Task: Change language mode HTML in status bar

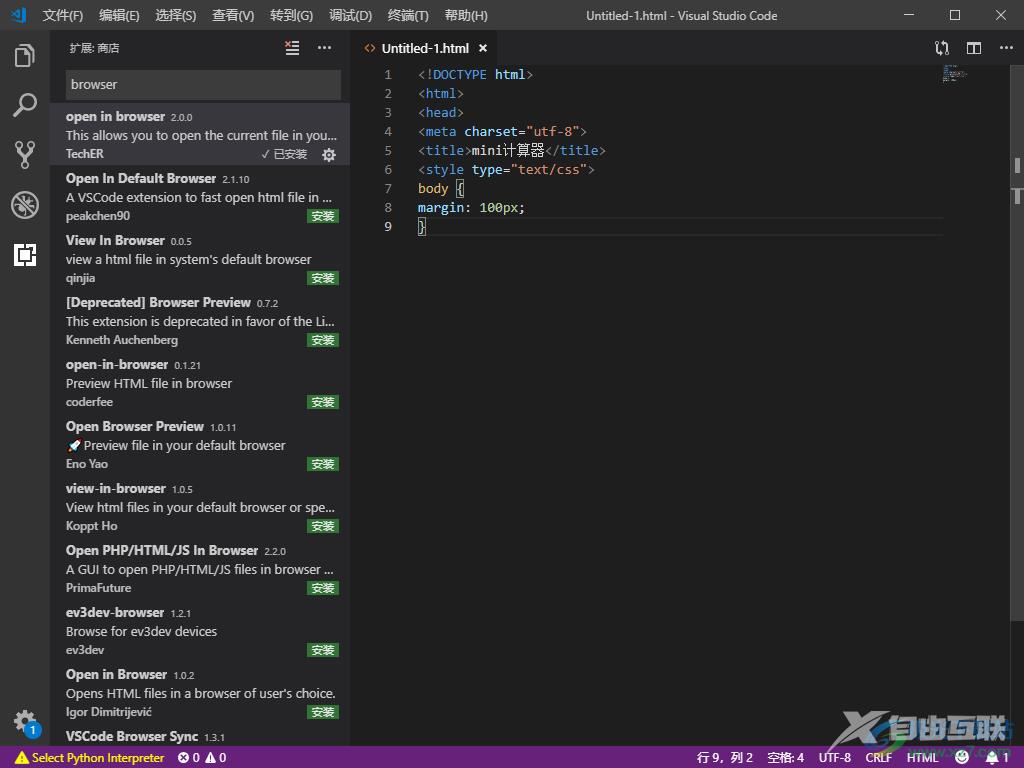Action: click(922, 758)
